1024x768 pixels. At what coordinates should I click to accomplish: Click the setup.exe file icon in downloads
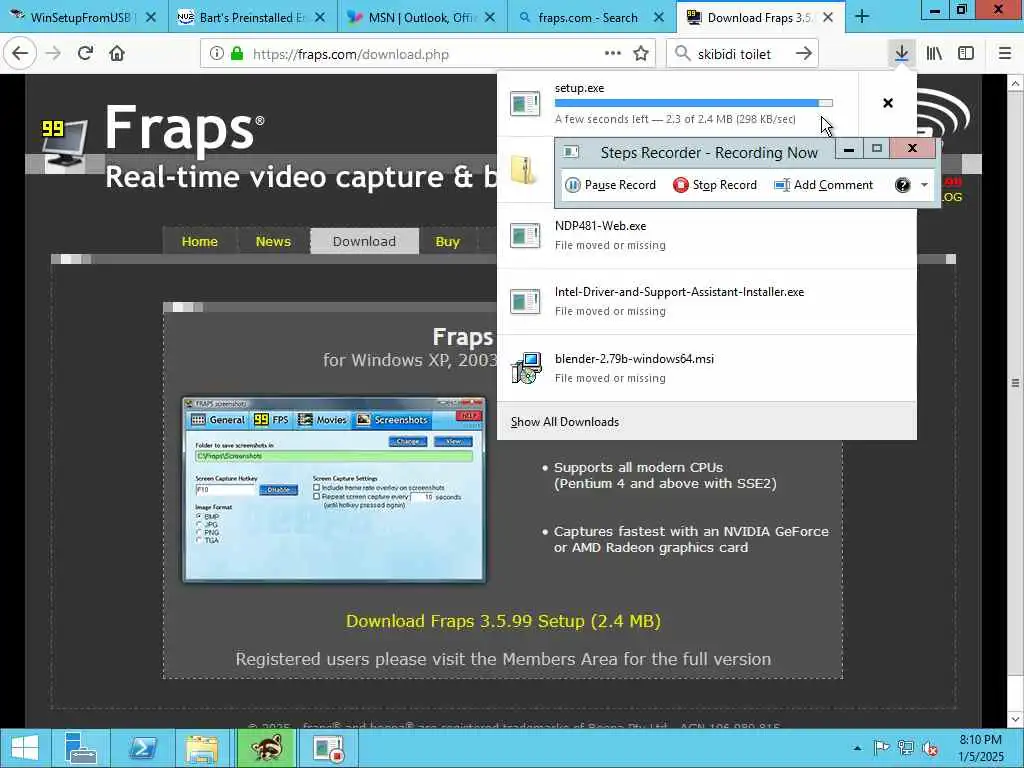525,103
